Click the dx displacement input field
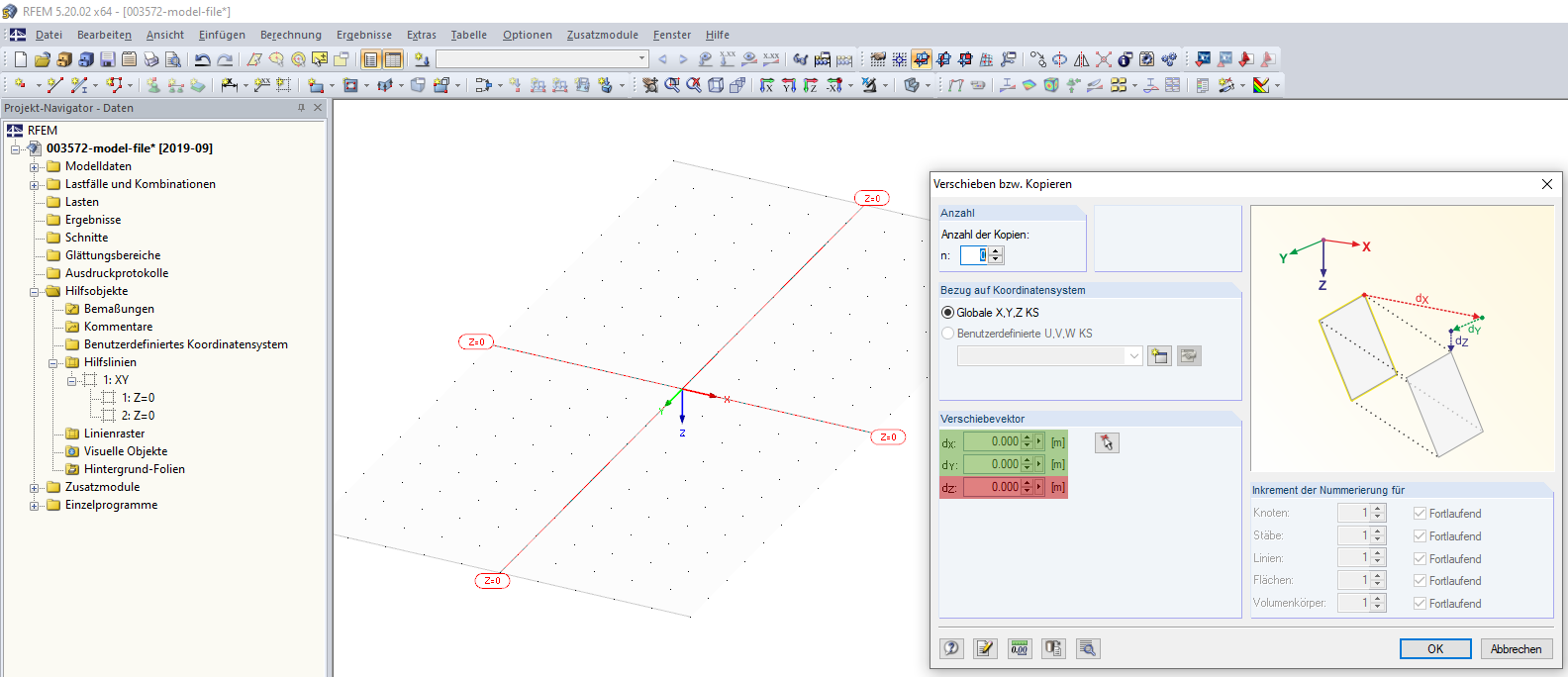This screenshot has width=1568, height=677. click(992, 442)
